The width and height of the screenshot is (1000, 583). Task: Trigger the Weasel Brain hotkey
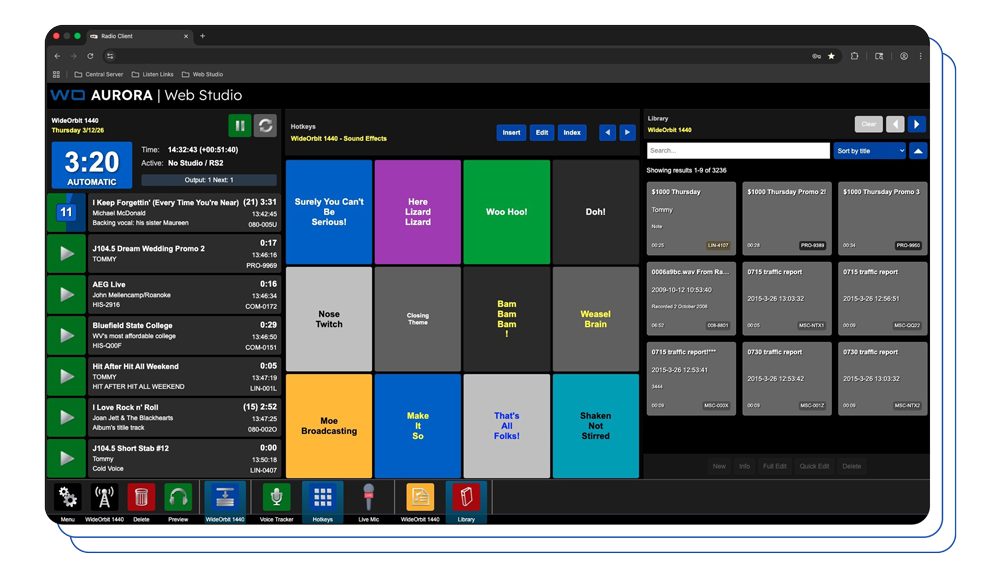click(x=596, y=319)
